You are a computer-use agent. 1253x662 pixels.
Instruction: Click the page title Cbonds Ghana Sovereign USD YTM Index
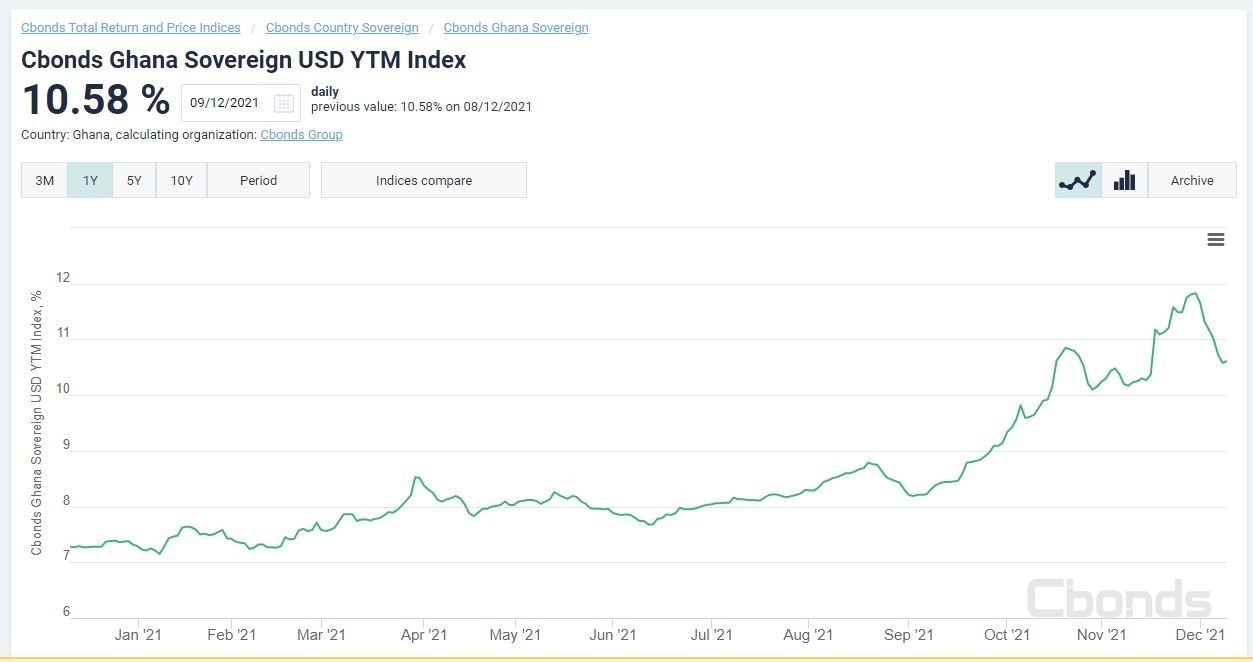(244, 60)
